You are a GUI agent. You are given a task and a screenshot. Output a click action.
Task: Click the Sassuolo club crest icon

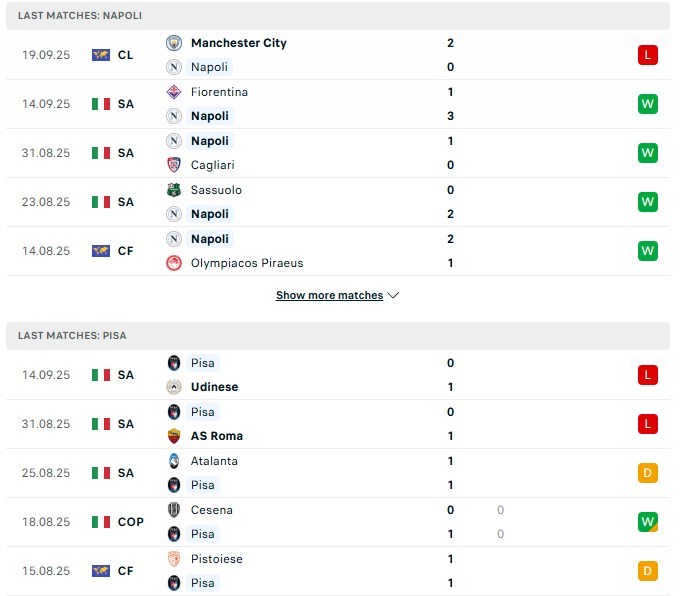tap(174, 190)
